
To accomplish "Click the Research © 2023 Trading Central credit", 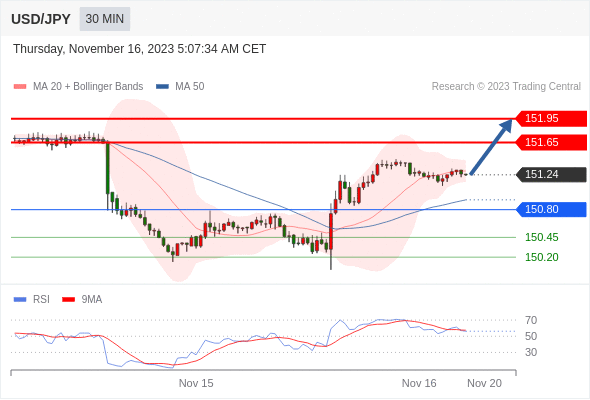I will (506, 87).
